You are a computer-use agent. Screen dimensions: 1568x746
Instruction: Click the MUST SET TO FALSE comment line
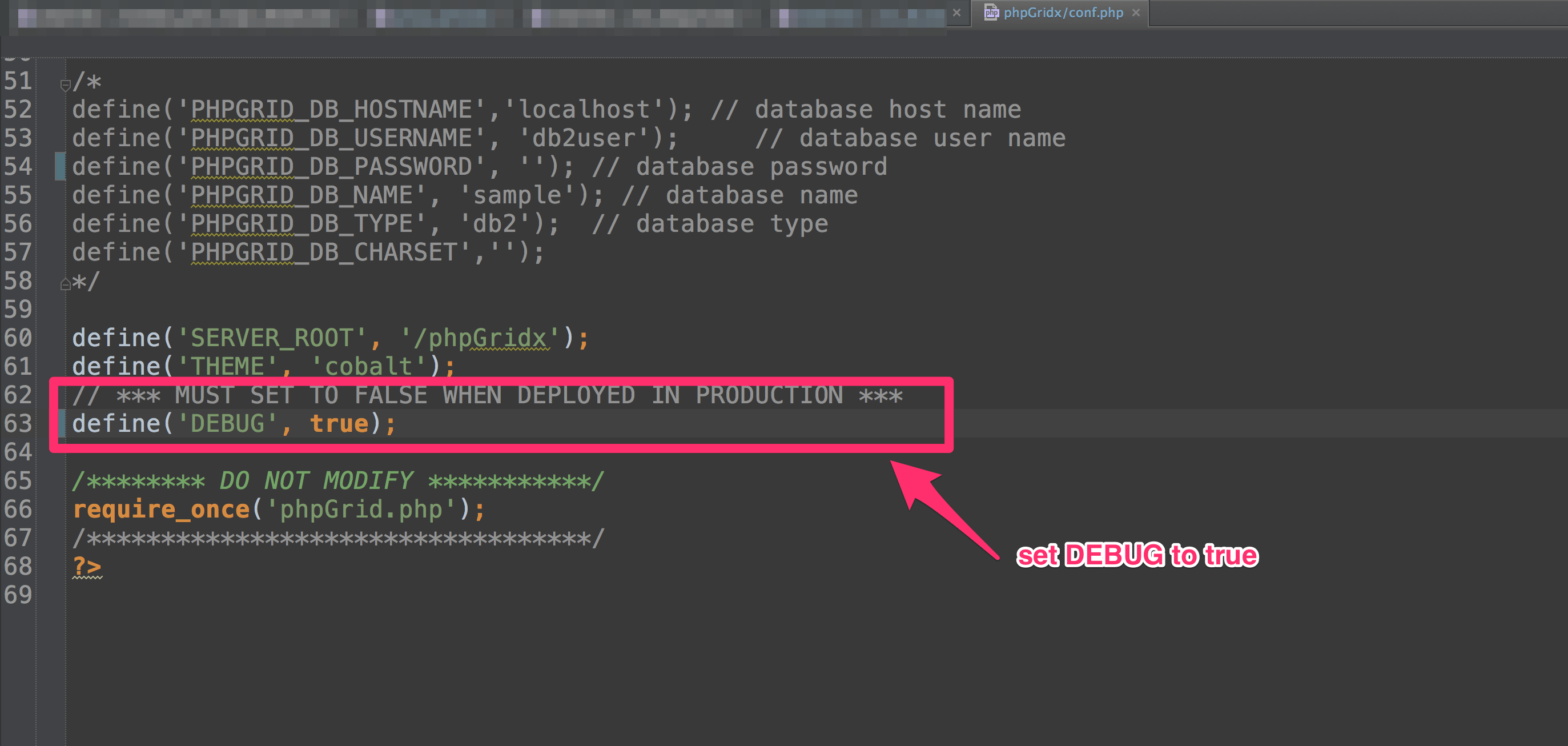pos(488,395)
